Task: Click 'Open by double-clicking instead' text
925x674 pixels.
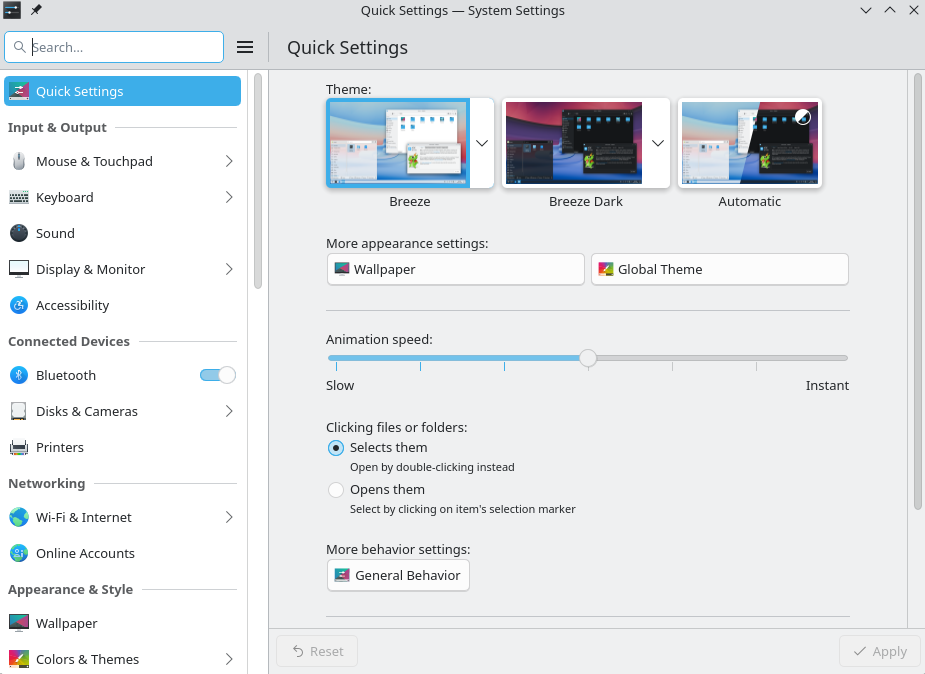Action: point(432,467)
